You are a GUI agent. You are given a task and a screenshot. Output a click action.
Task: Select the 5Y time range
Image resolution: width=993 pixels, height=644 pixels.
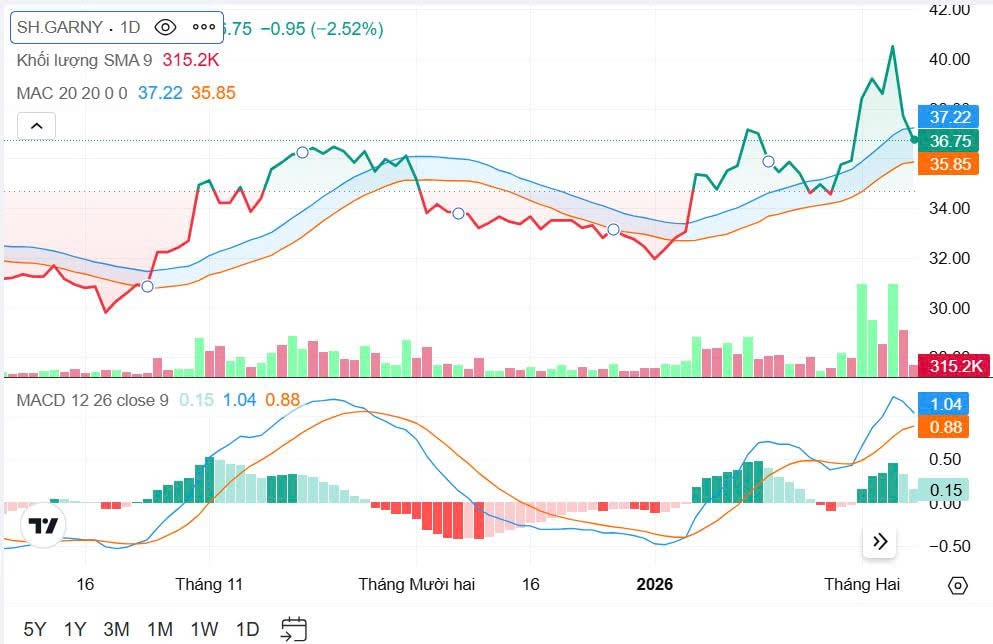click(35, 629)
